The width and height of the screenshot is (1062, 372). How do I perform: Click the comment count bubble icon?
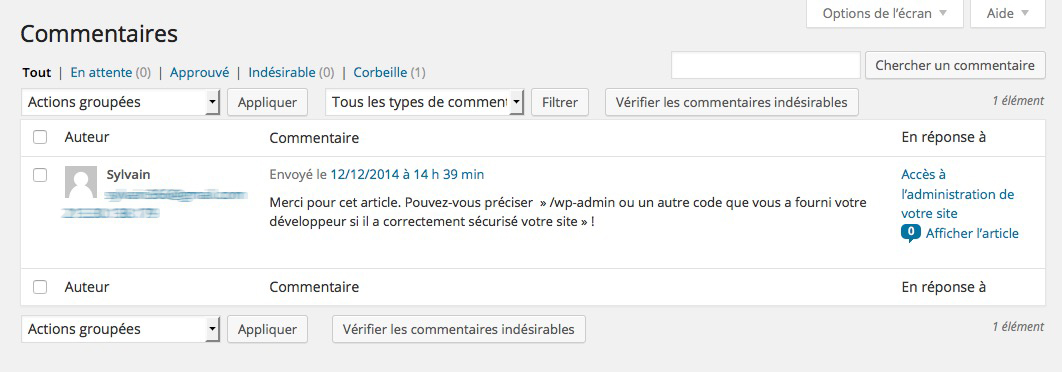coord(911,233)
